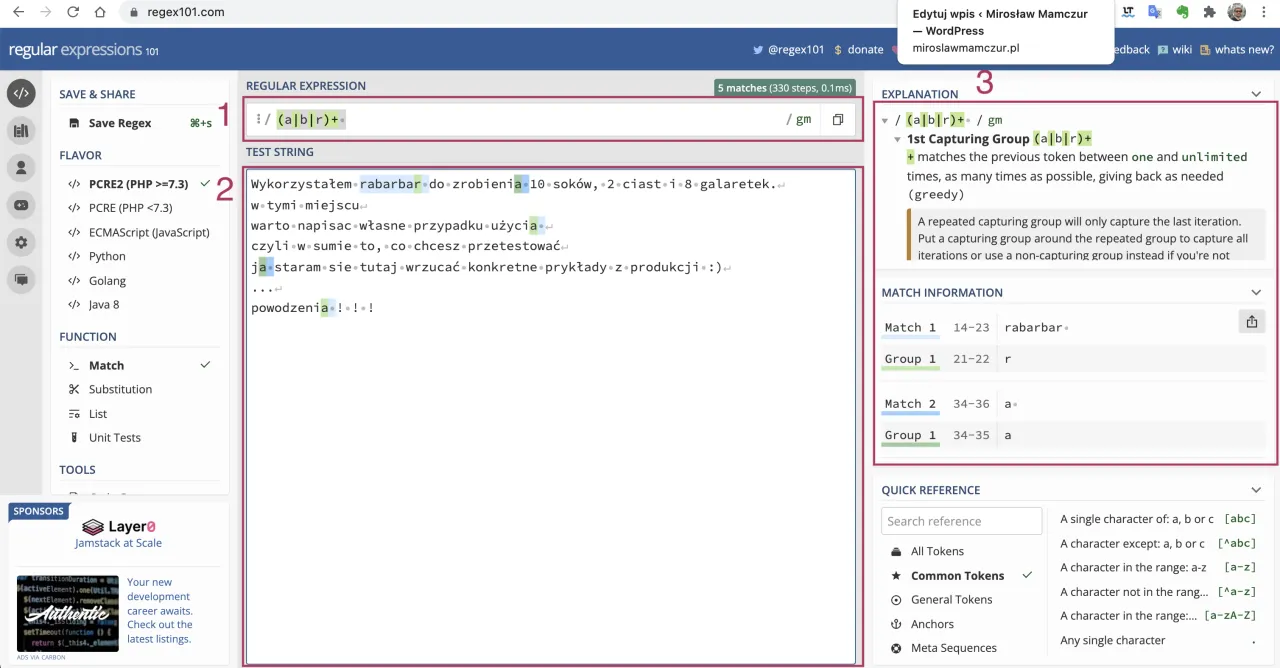Click the gm regex flags selector

802,120
